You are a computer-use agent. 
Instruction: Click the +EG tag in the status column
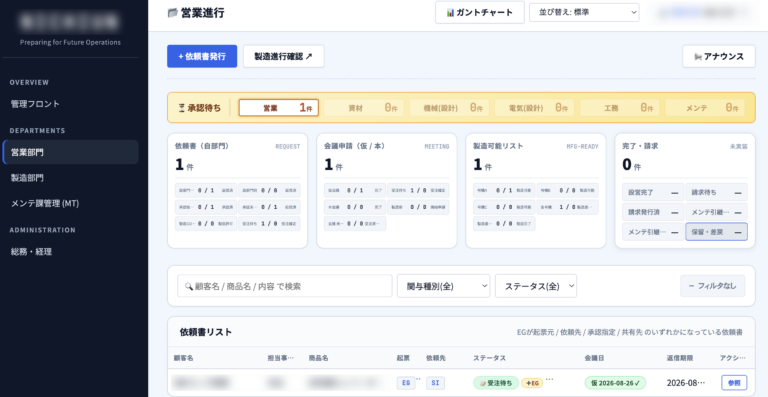[532, 383]
